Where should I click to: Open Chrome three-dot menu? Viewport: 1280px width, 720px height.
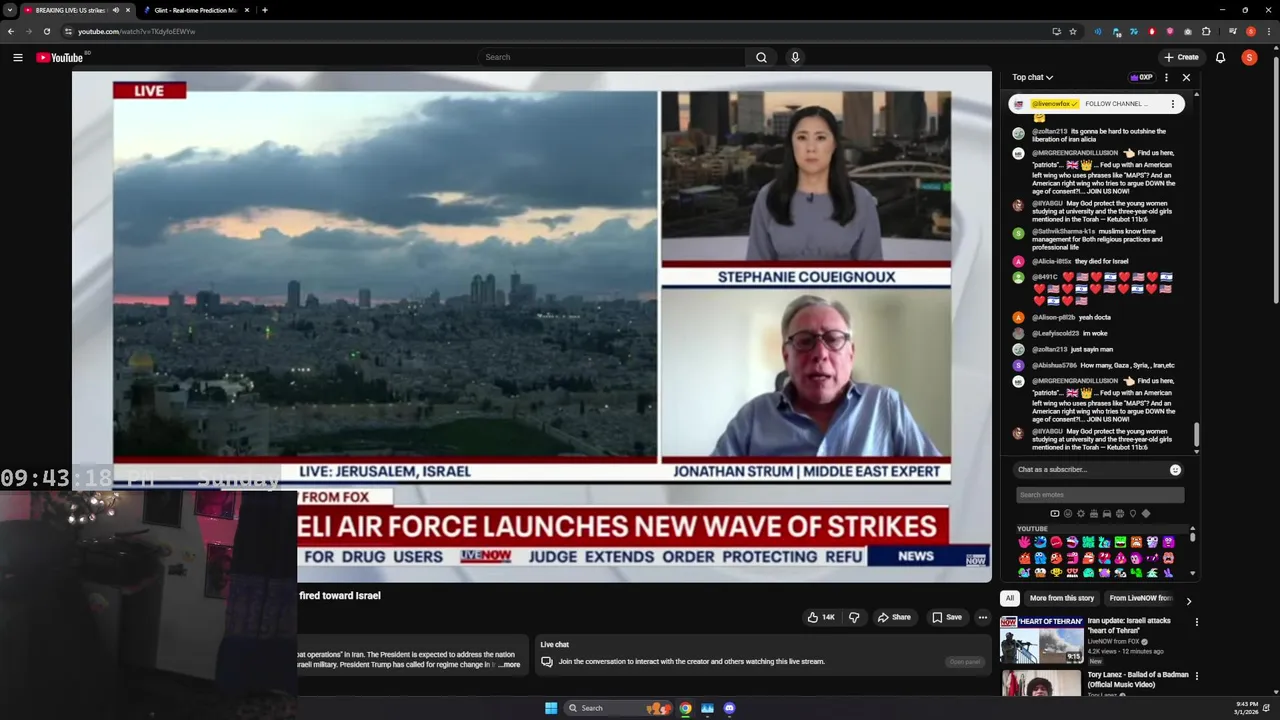(1268, 31)
